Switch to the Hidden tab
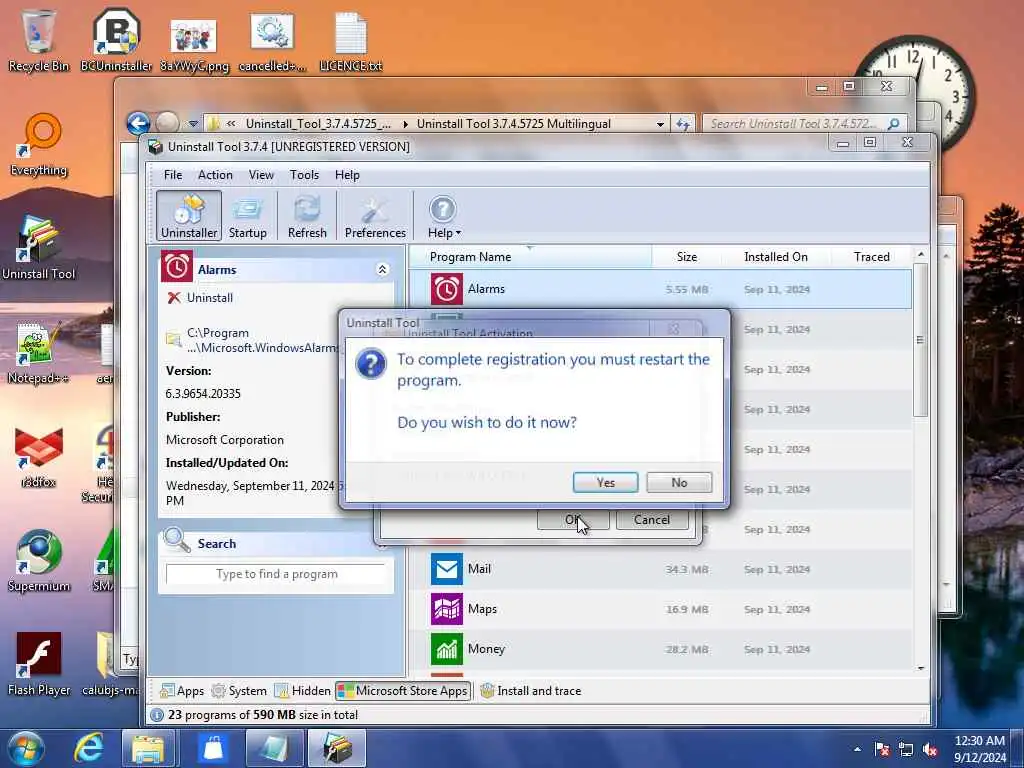 pyautogui.click(x=303, y=691)
